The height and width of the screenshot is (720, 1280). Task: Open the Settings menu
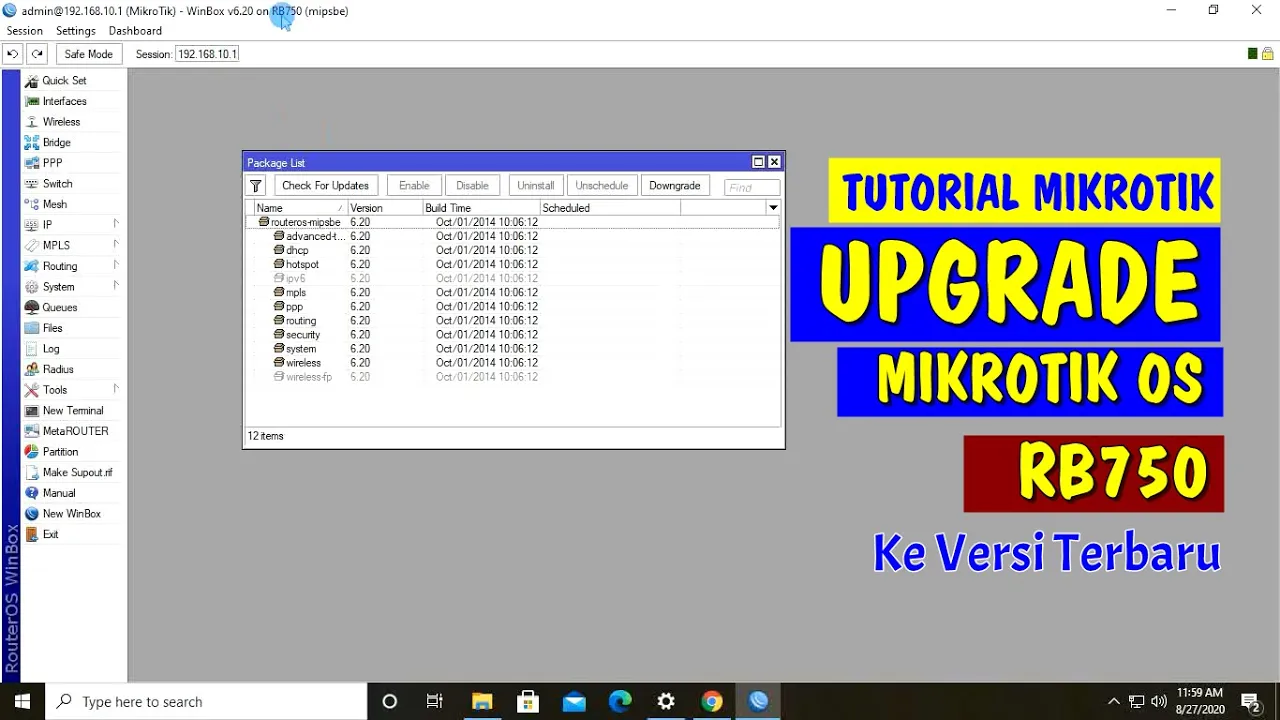pyautogui.click(x=75, y=31)
